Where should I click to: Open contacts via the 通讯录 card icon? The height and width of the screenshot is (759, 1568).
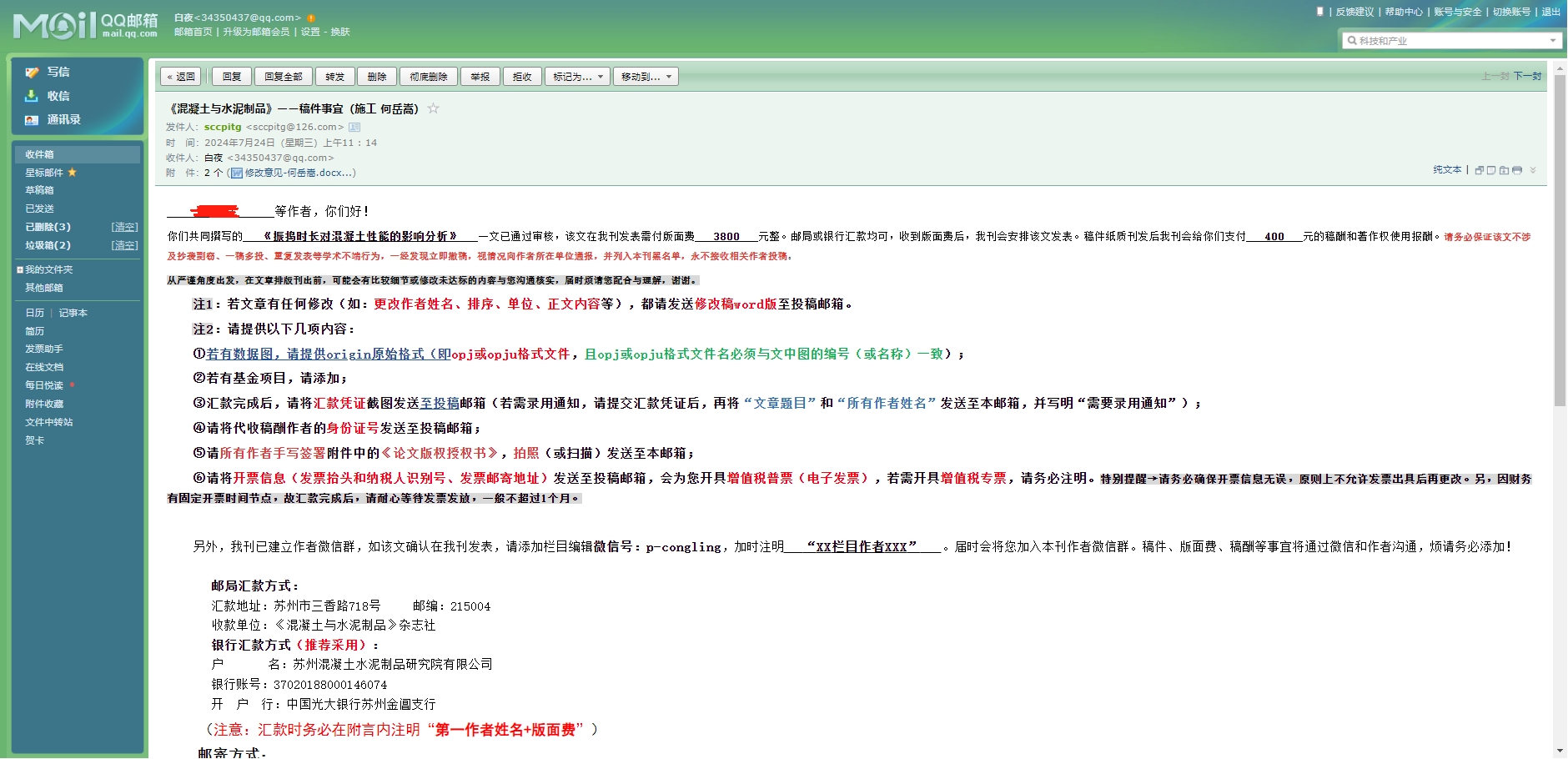tap(32, 120)
